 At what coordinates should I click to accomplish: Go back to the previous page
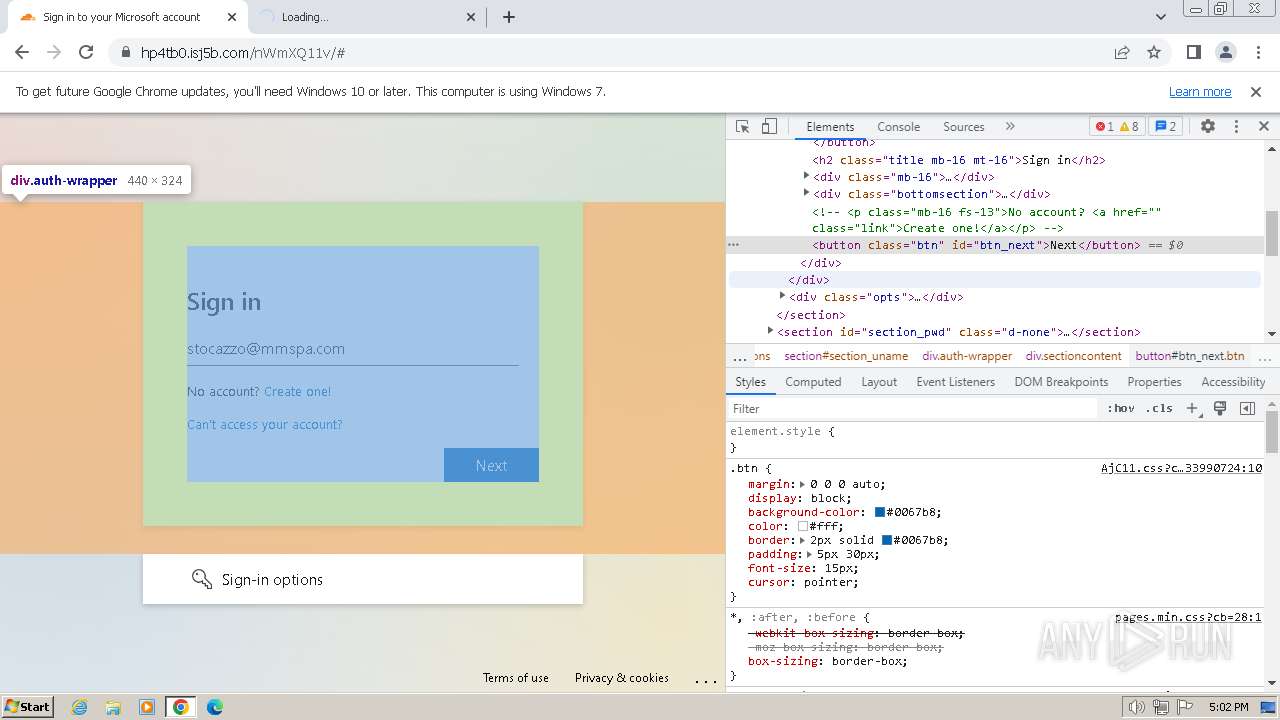click(x=22, y=53)
